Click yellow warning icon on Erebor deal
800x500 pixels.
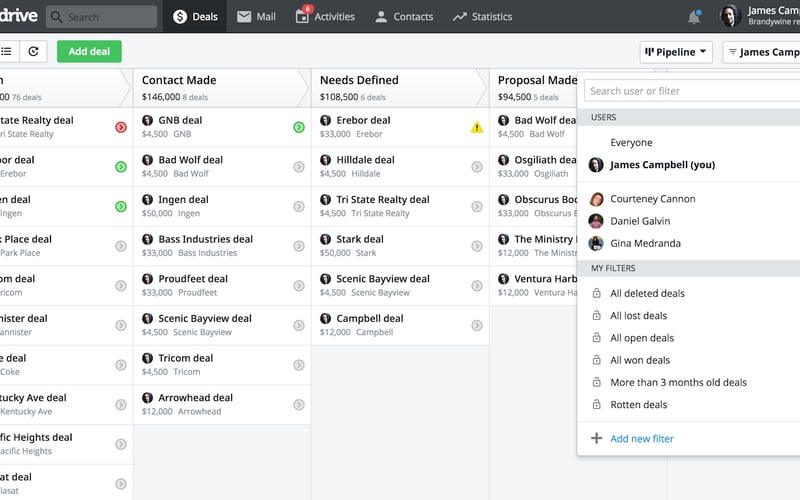click(477, 128)
